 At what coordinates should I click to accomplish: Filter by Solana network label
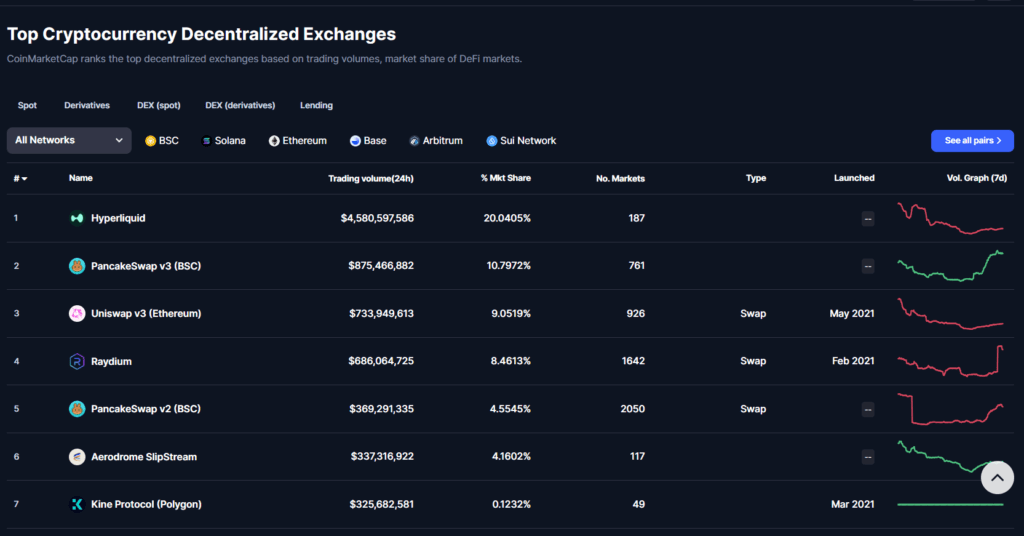point(230,141)
